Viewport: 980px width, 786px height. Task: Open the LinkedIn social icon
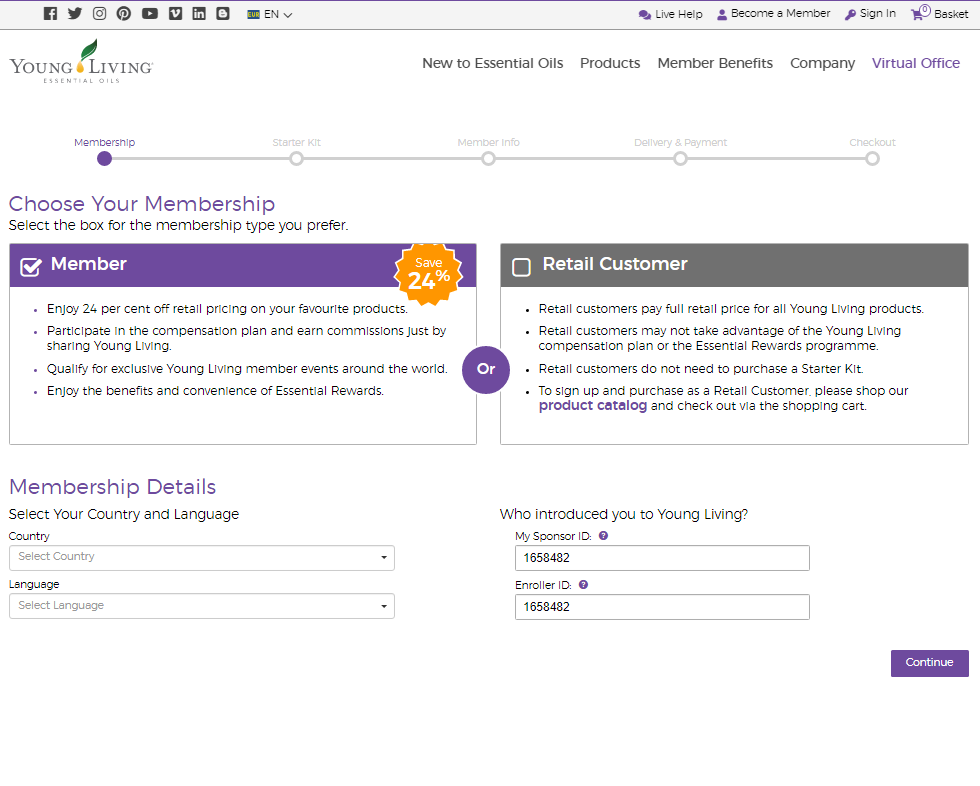click(199, 14)
